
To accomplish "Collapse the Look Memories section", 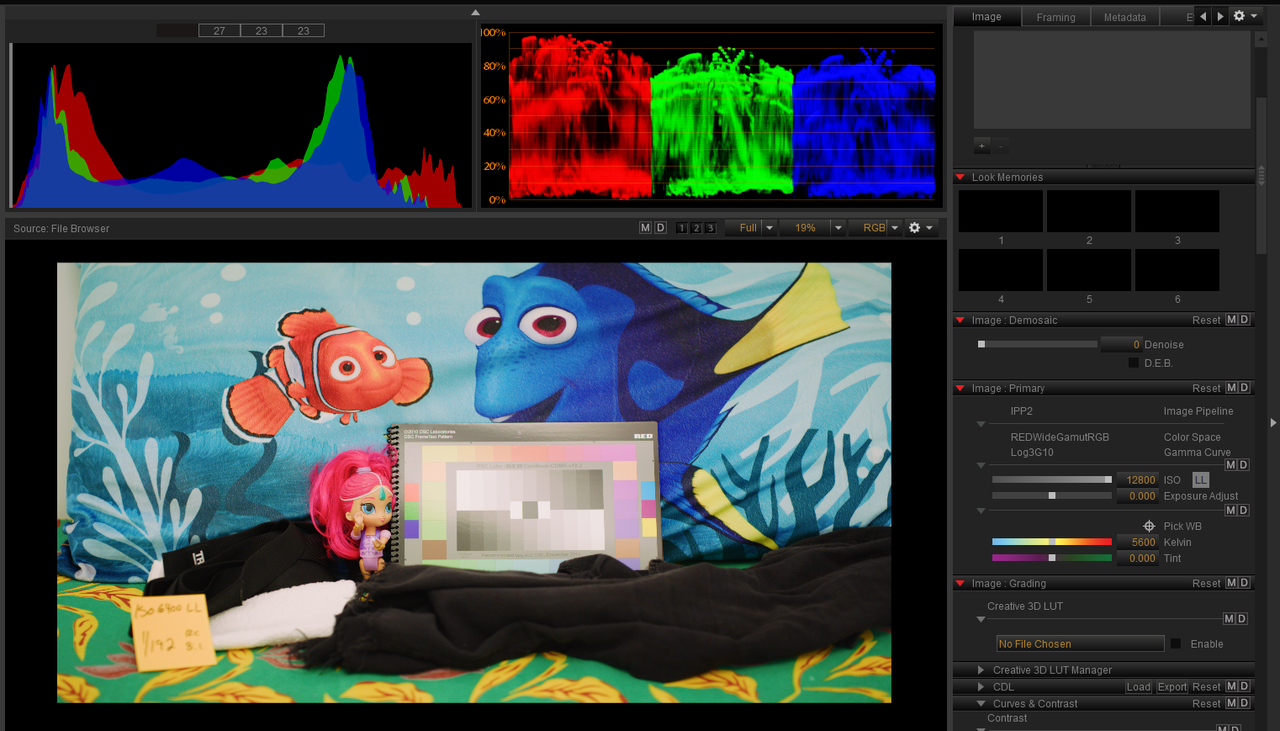I will [x=962, y=178].
